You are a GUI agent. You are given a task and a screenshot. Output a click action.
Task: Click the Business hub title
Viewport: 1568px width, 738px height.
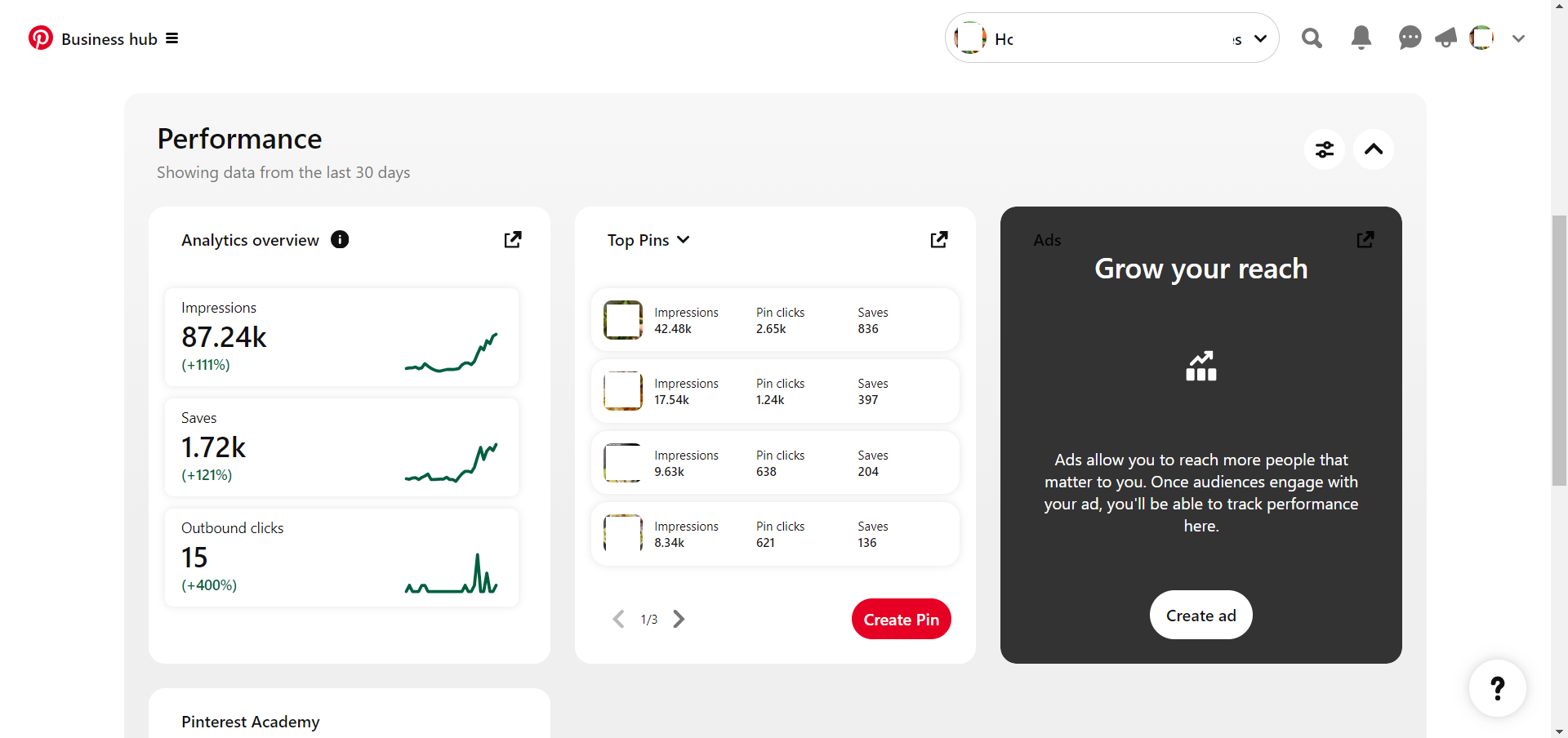click(109, 39)
